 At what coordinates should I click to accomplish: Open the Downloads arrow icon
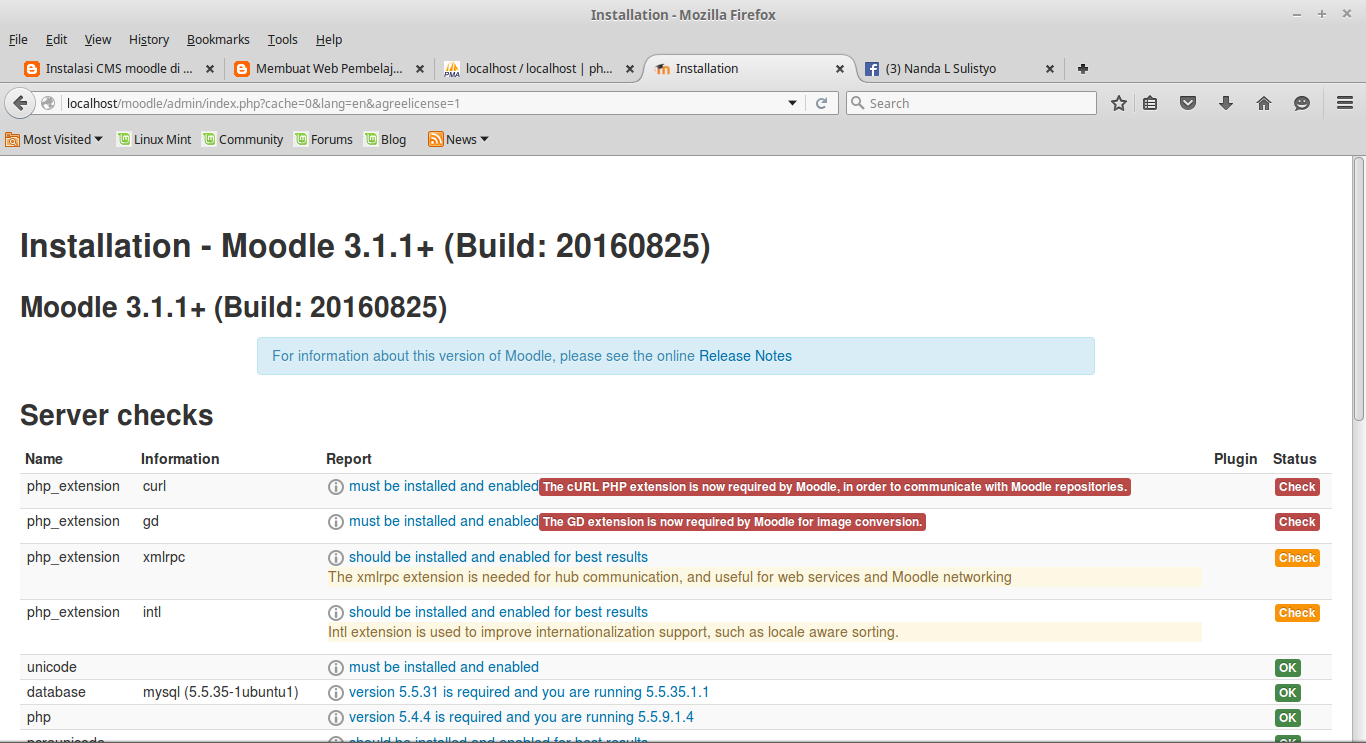[x=1226, y=103]
